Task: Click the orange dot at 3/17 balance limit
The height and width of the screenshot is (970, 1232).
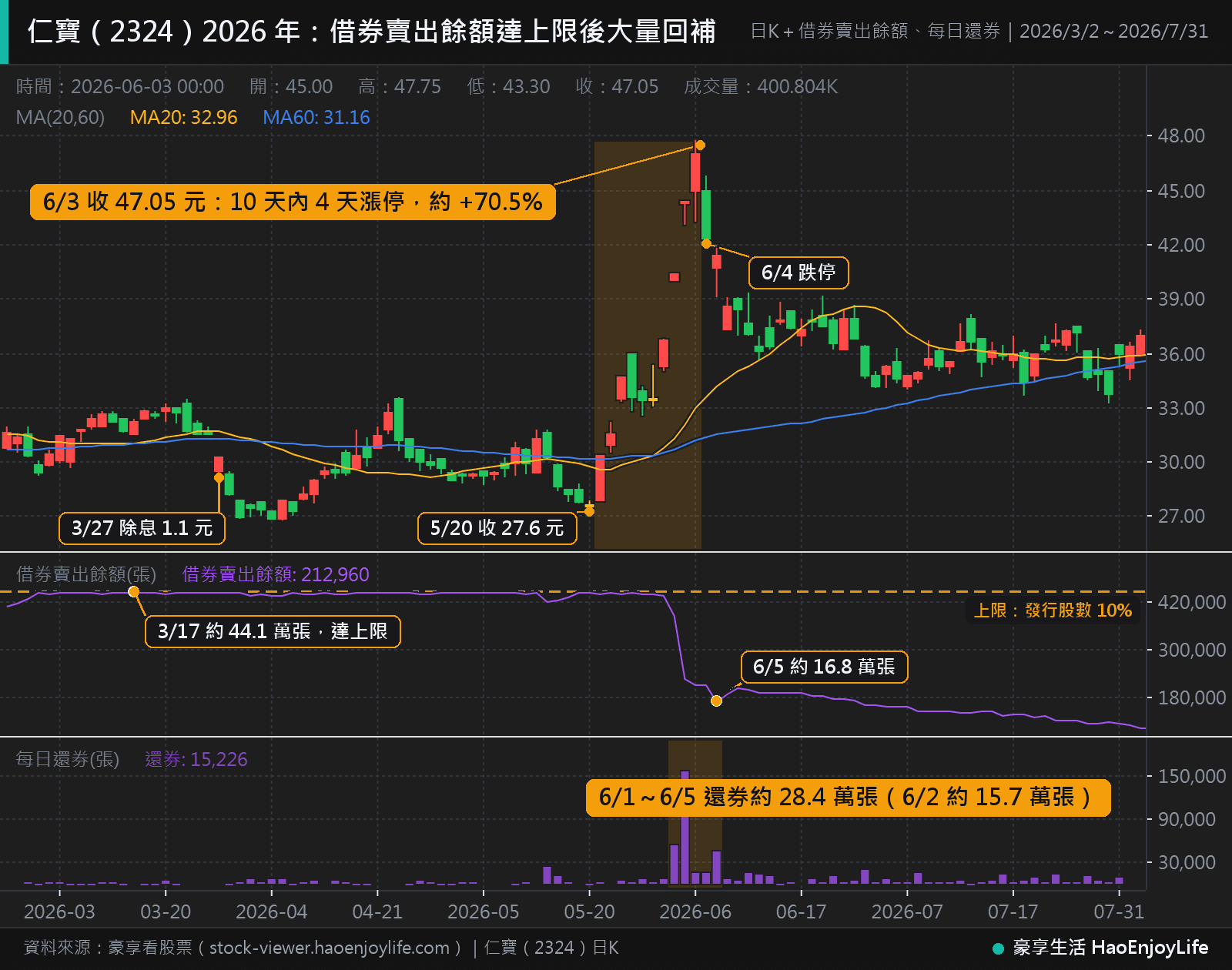Action: (133, 592)
